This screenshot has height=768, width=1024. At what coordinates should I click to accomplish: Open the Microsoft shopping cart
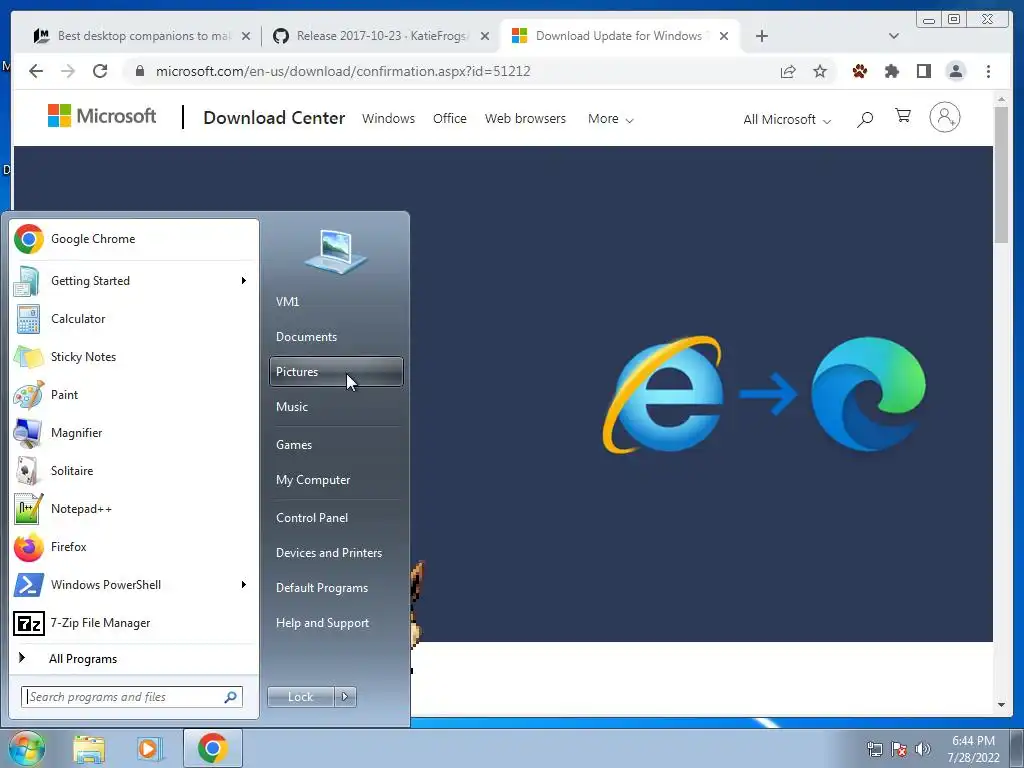(903, 116)
